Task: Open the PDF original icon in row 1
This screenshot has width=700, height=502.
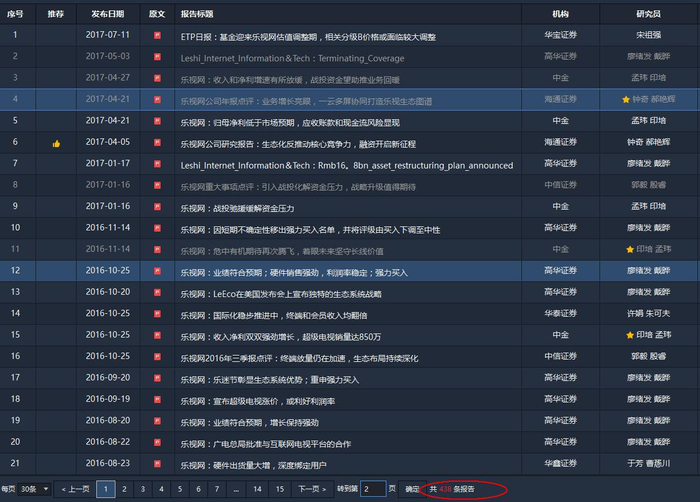Action: tap(157, 35)
